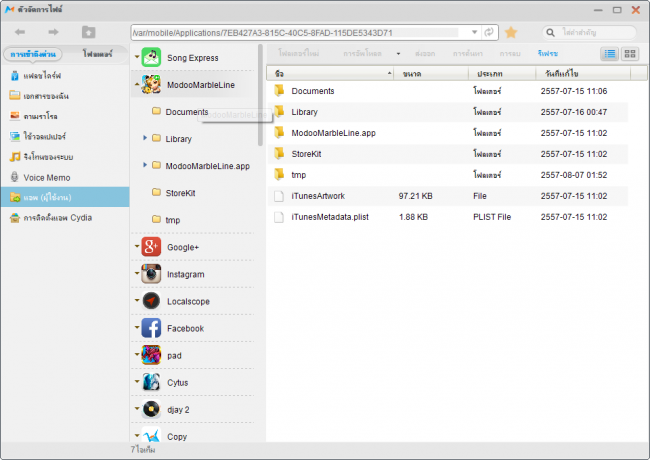Select the djay 2 app icon
Screen dimensions: 650x460
pyautogui.click(x=151, y=409)
